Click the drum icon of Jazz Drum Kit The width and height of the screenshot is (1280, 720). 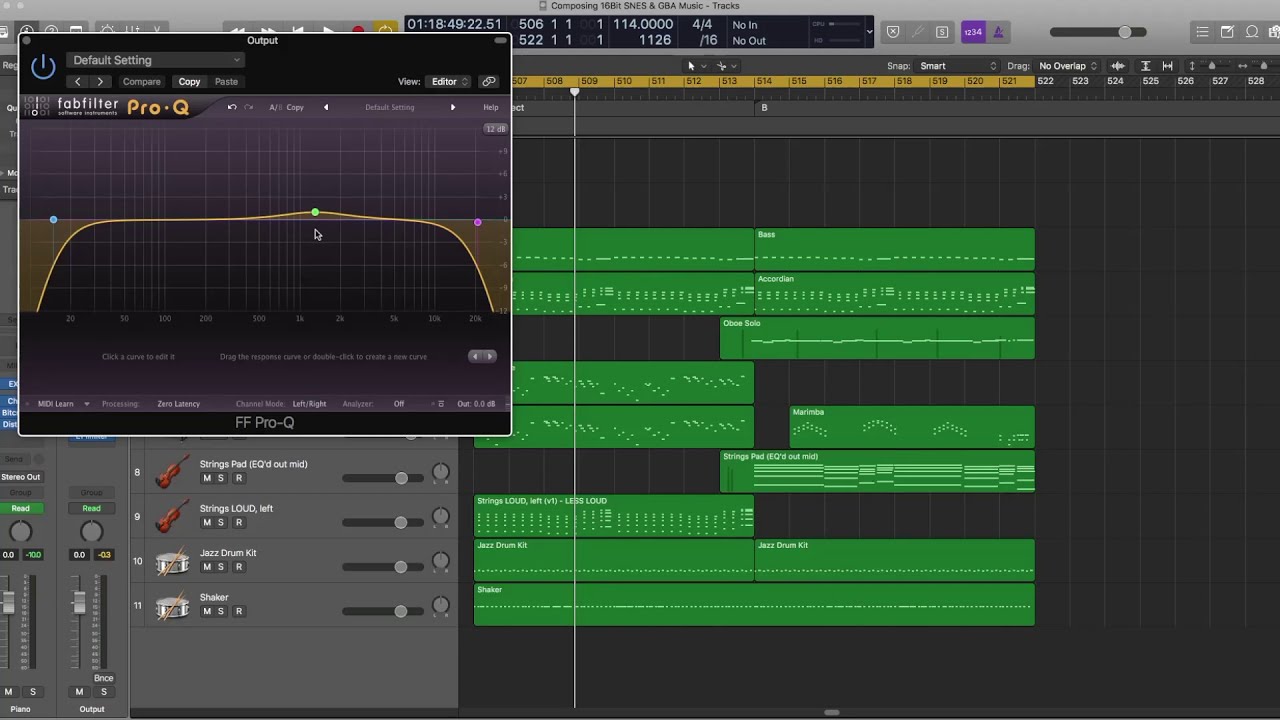(173, 561)
